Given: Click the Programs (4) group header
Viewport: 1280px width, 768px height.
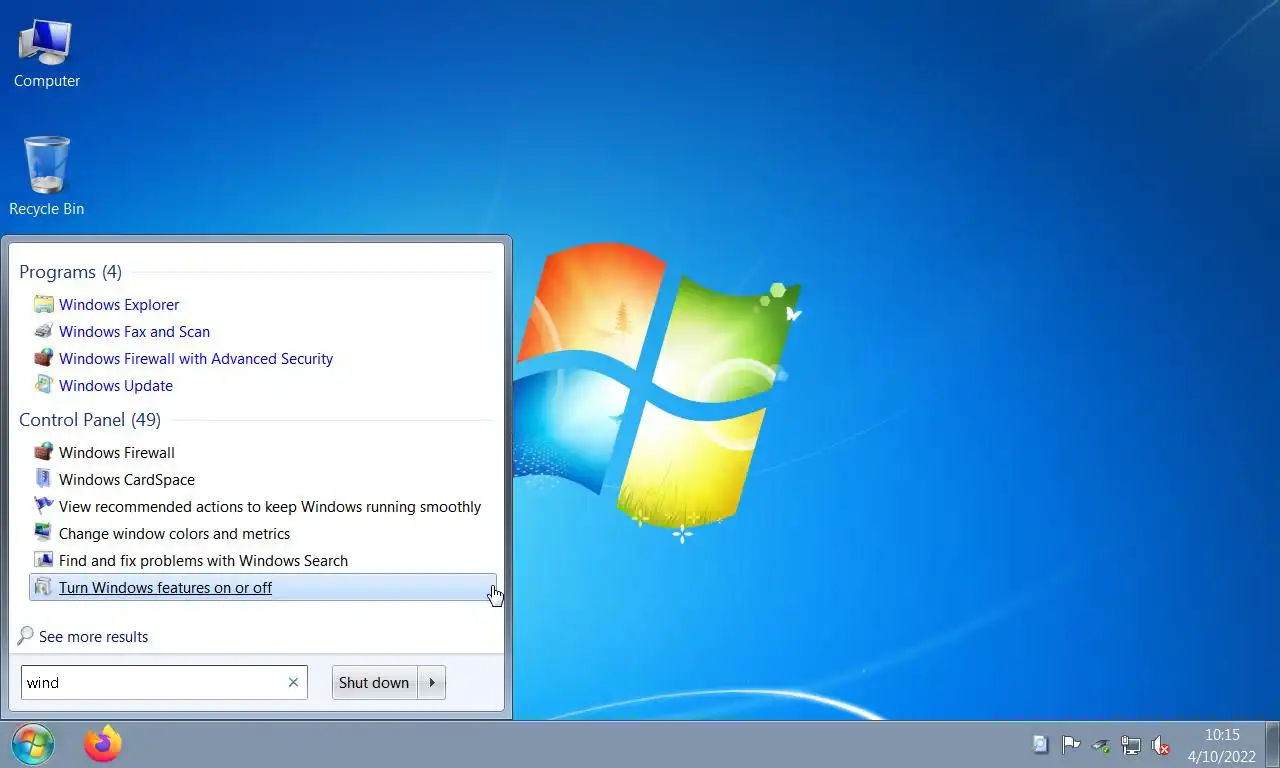Looking at the screenshot, I should 71,272.
